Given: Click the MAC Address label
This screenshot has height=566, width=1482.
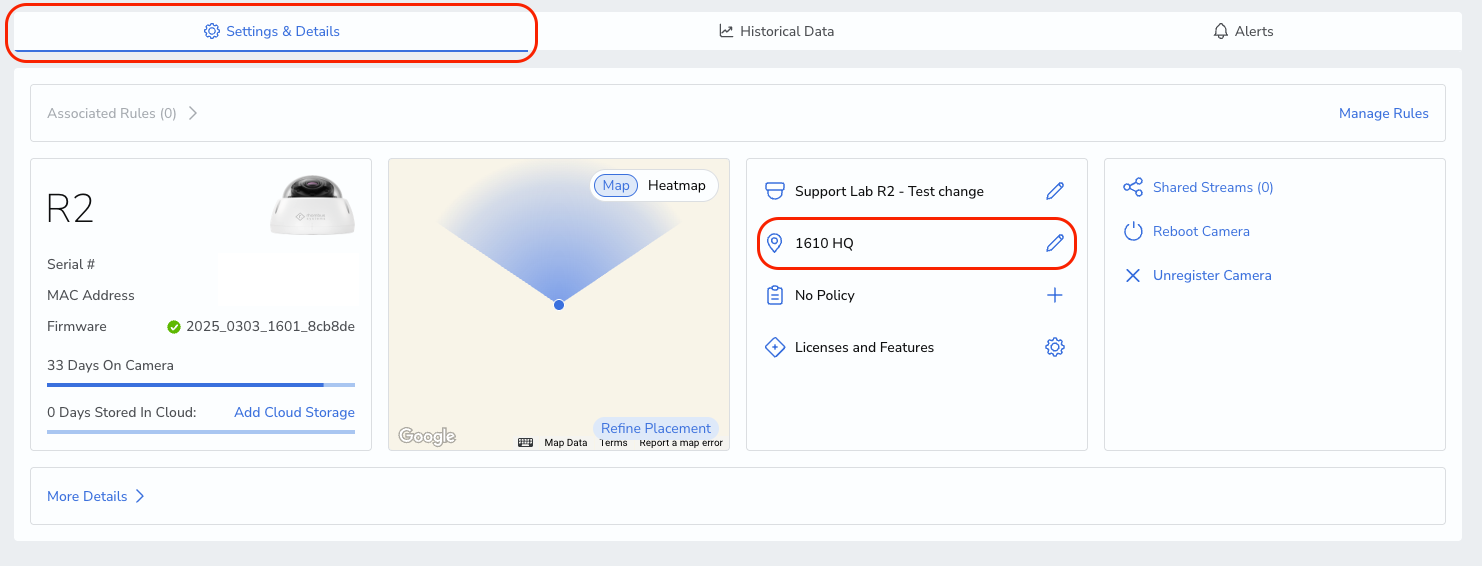Looking at the screenshot, I should [91, 295].
